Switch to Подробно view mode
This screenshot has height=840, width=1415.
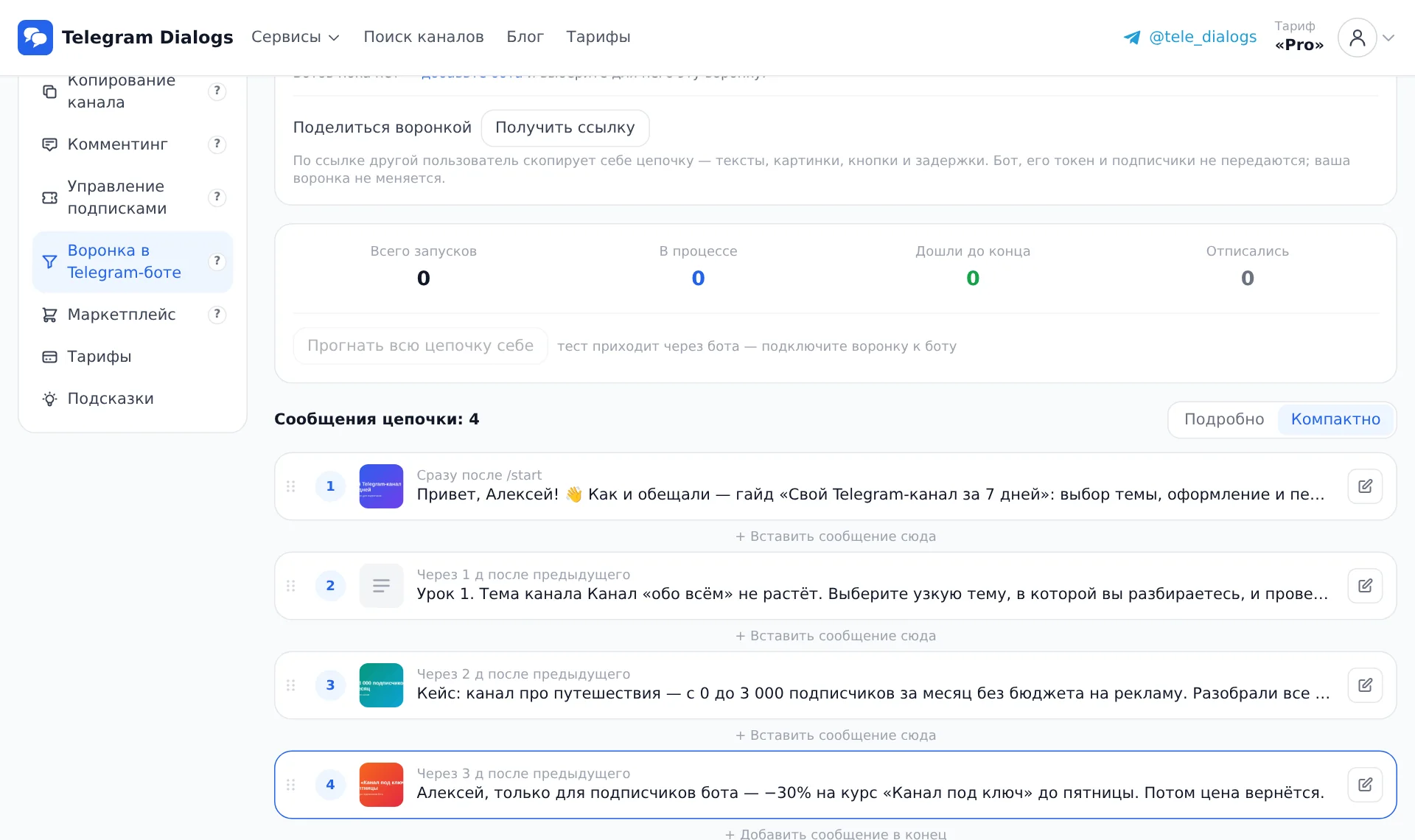pos(1224,419)
